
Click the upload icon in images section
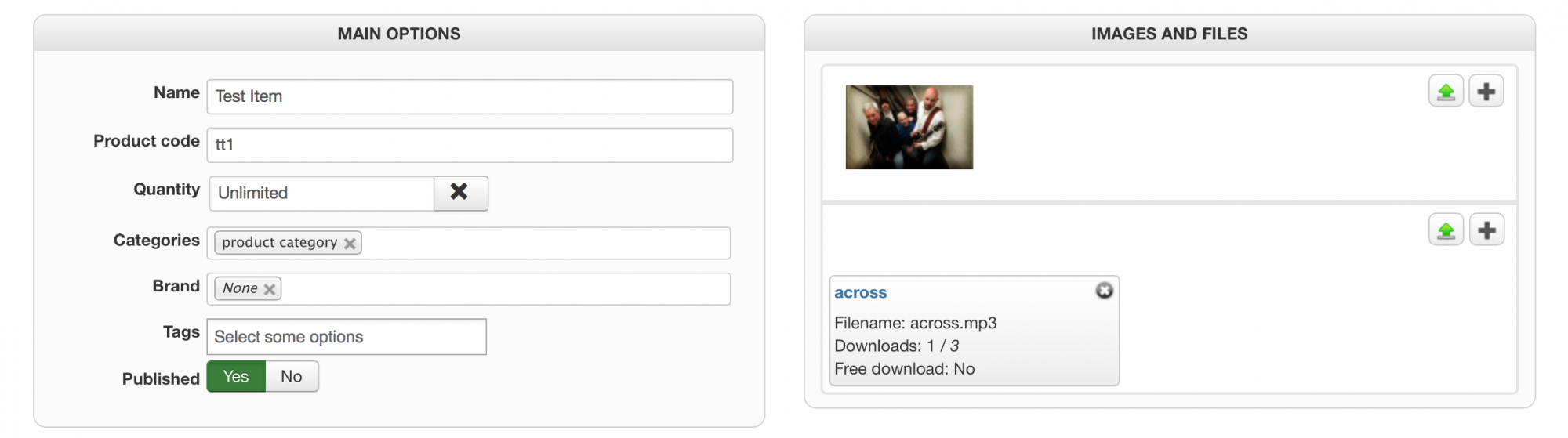click(x=1446, y=92)
